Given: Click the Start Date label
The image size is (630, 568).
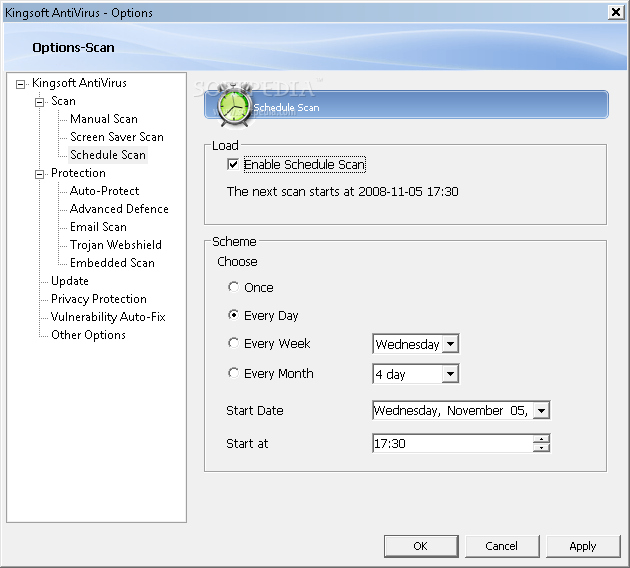Looking at the screenshot, I should (x=255, y=411).
